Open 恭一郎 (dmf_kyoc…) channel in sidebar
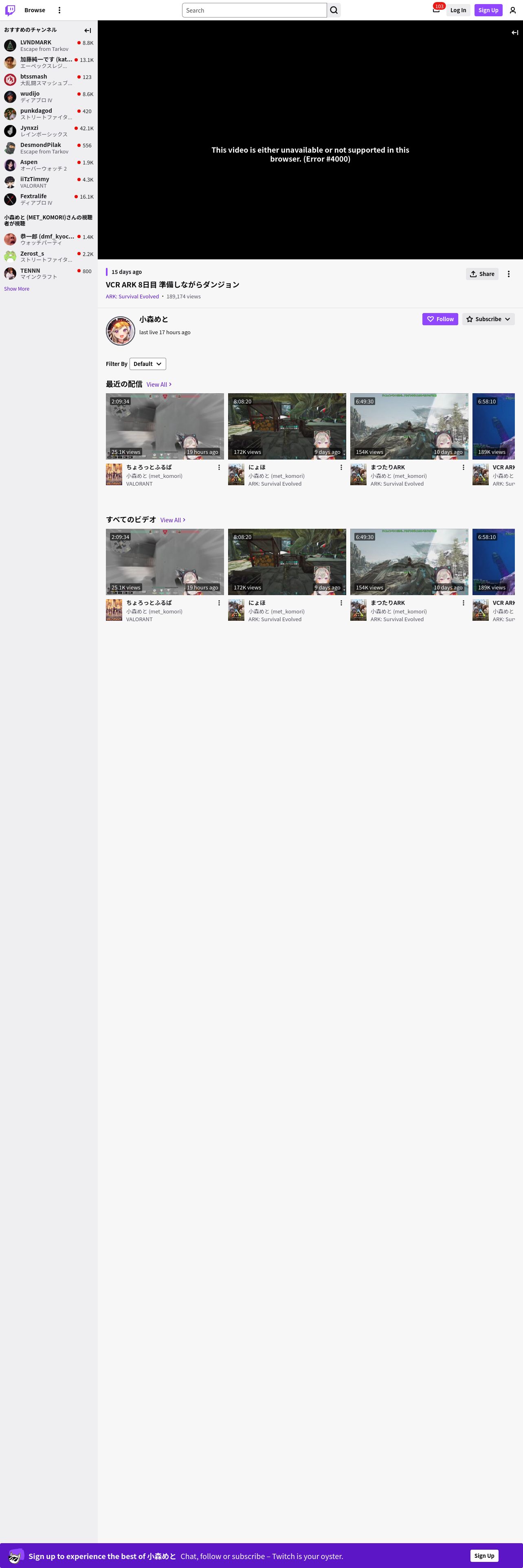This screenshot has width=523, height=1568. (49, 239)
